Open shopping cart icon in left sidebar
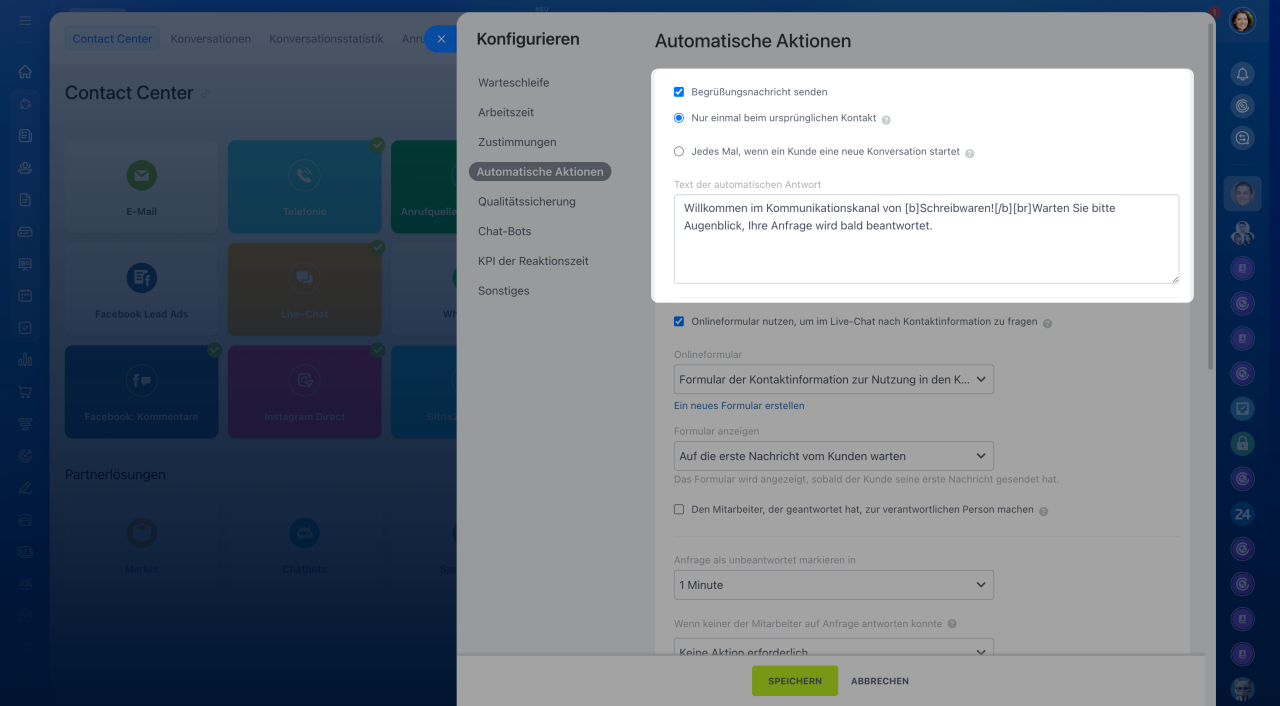The image size is (1280, 706). click(x=25, y=392)
